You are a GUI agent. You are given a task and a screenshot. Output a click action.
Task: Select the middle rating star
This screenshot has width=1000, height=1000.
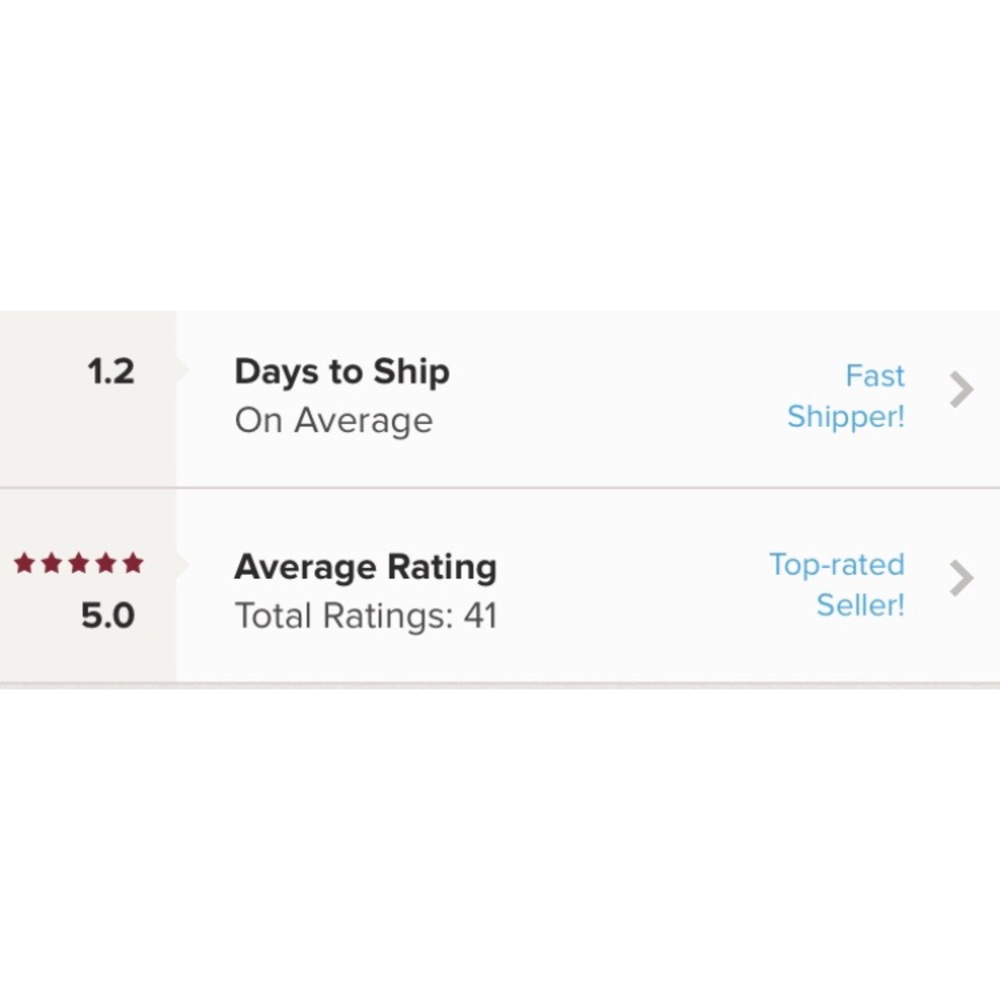pyautogui.click(x=79, y=563)
